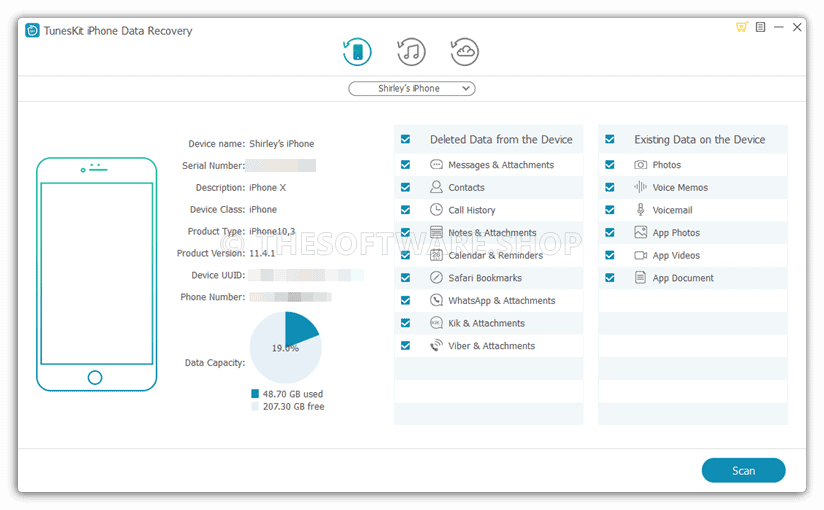The height and width of the screenshot is (510, 824).
Task: Click the Photos camera icon
Action: coord(641,165)
